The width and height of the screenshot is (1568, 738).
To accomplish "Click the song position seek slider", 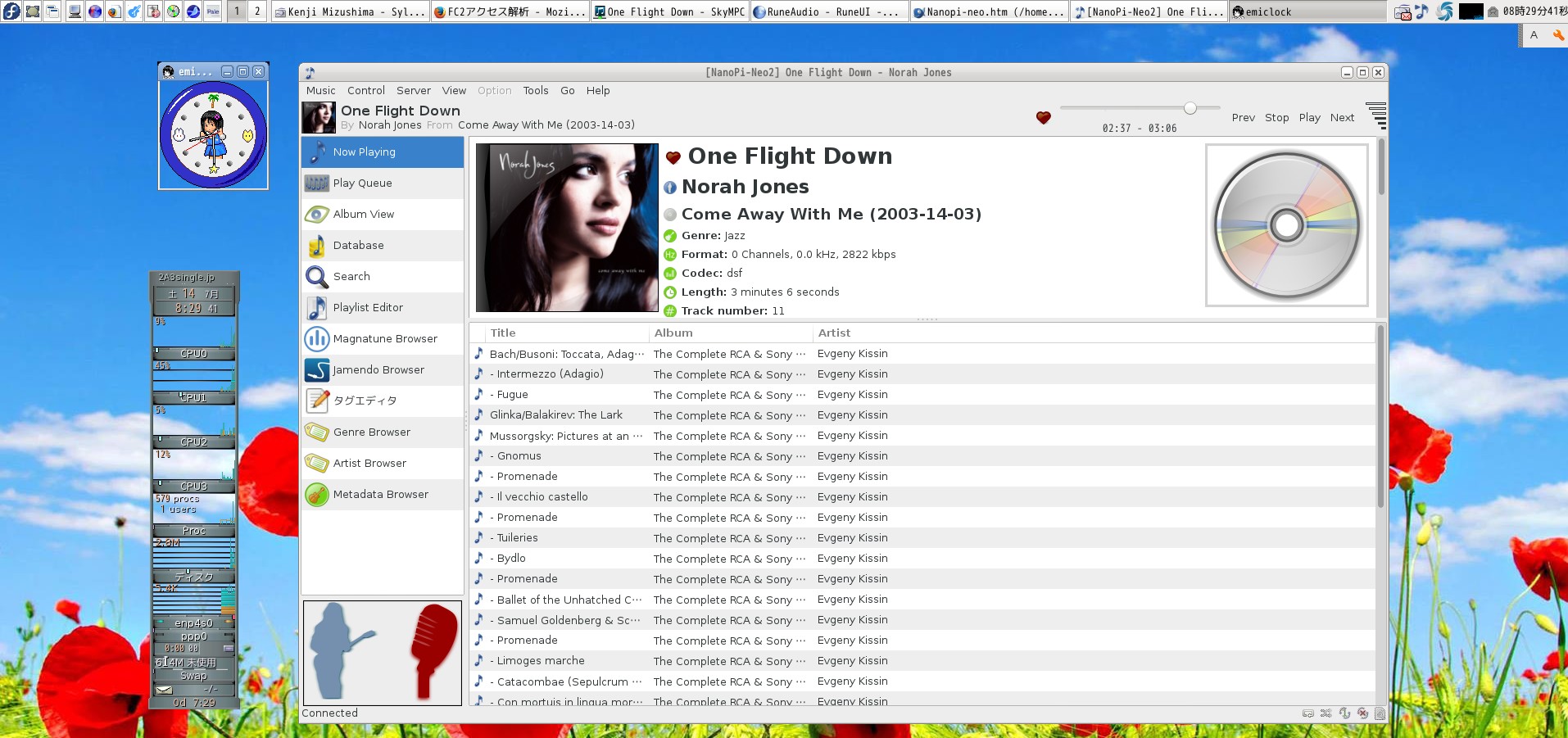I will 1139,108.
